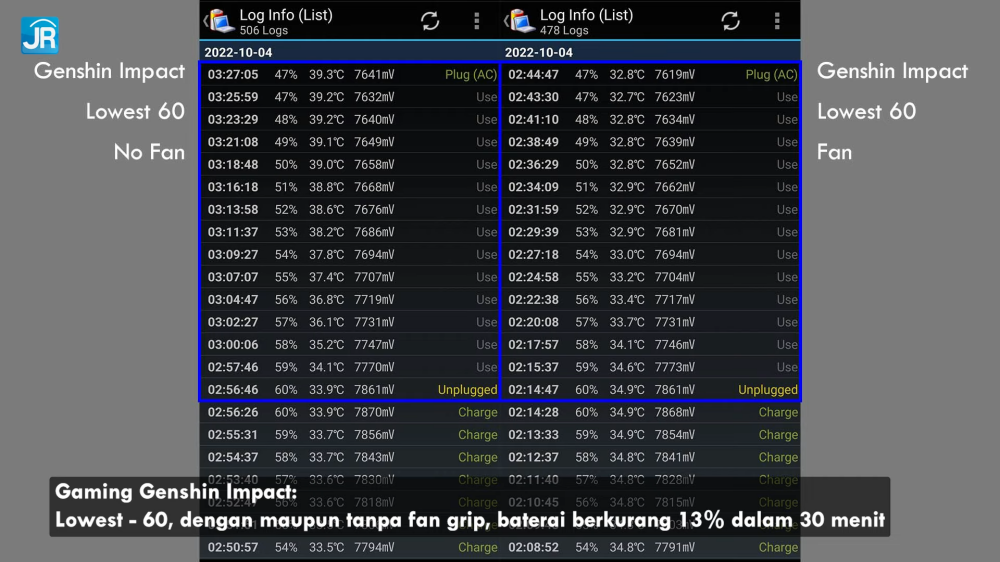Open the 02:14:47 Unplugged log entry

tap(651, 390)
